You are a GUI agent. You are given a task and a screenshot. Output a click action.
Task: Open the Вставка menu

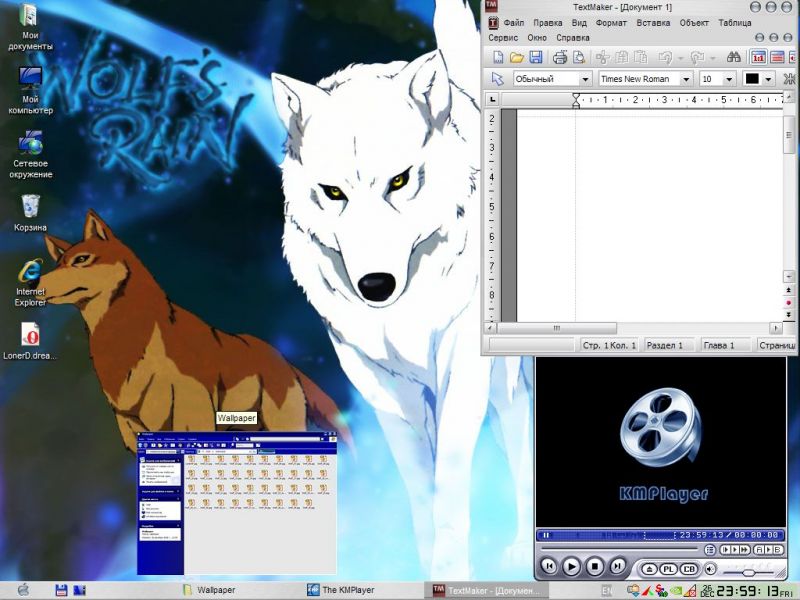pyautogui.click(x=653, y=22)
